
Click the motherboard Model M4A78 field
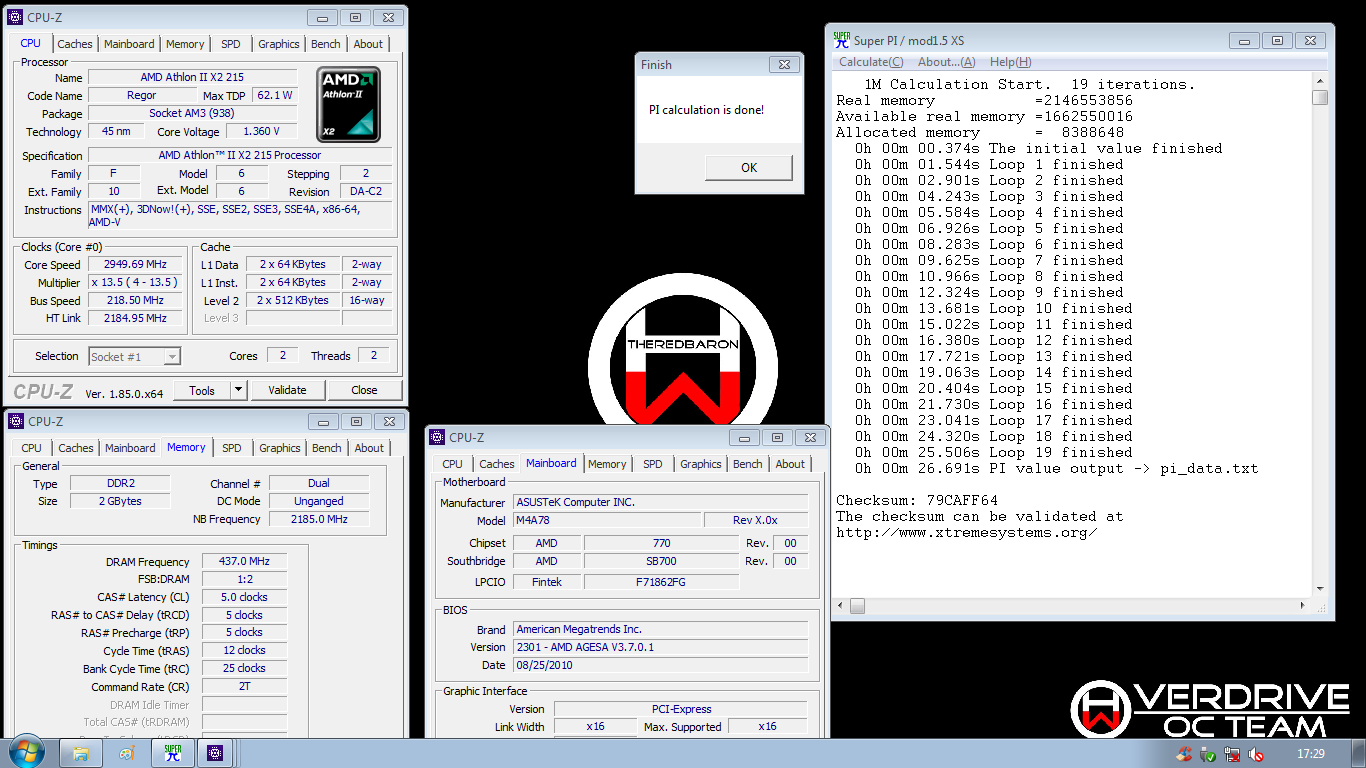[606, 520]
